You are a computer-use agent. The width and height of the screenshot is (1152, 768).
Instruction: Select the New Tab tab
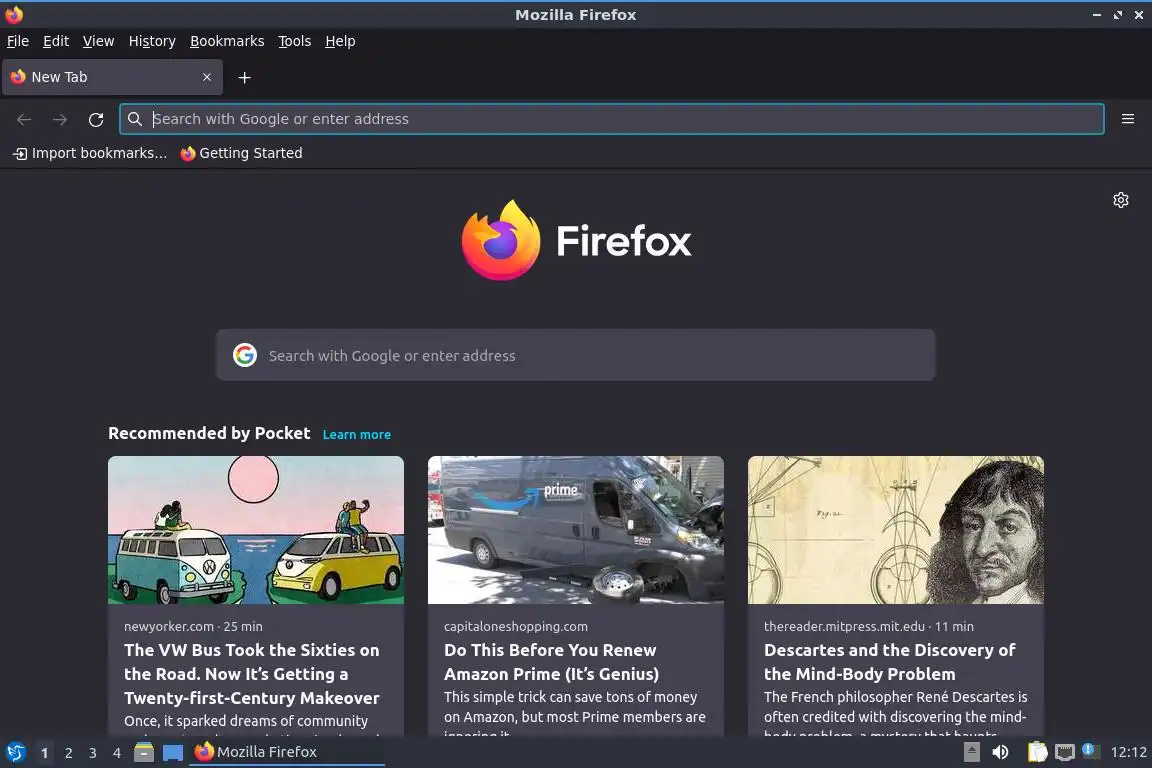coord(112,77)
